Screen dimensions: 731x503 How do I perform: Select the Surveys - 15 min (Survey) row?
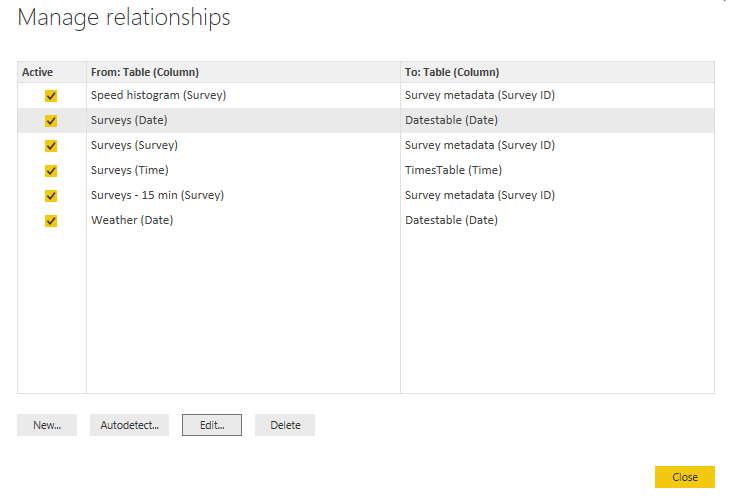coord(366,195)
